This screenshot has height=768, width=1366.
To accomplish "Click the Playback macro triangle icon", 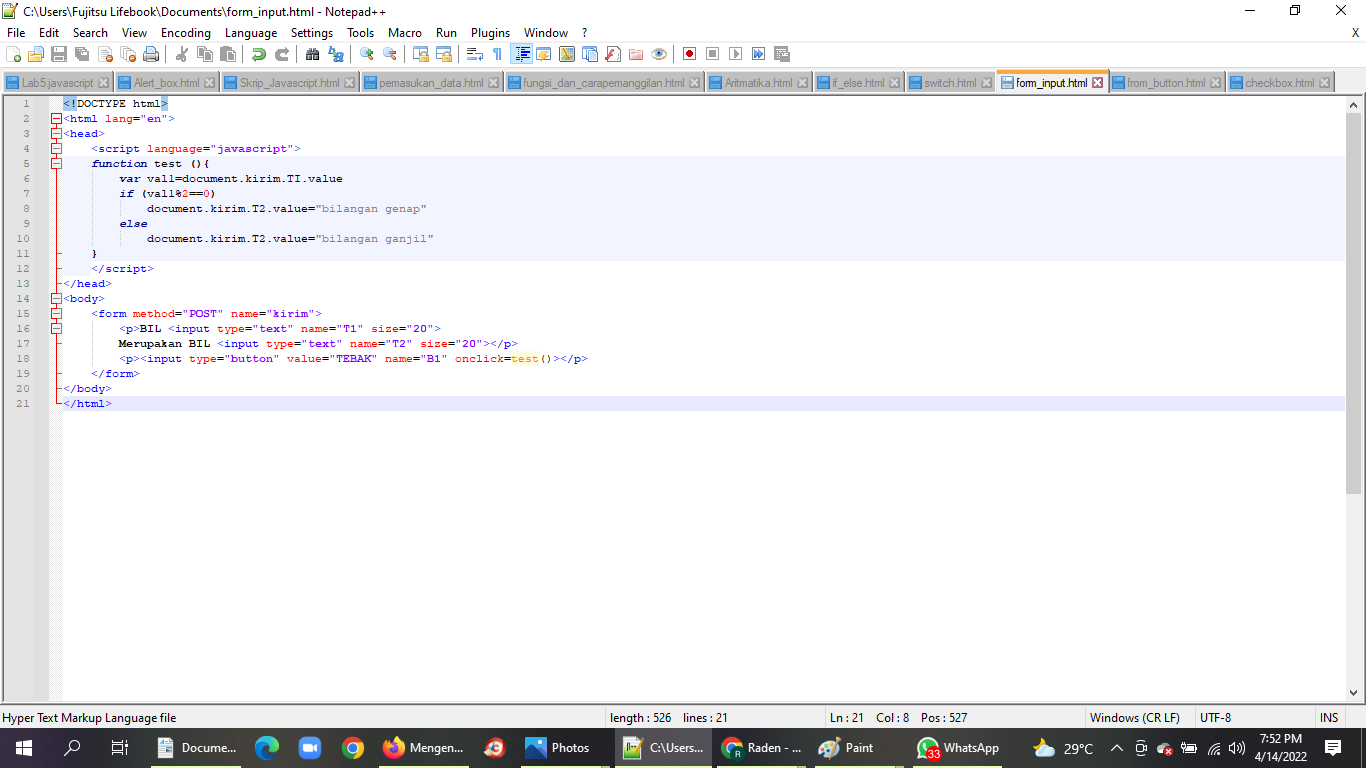I will (x=735, y=54).
